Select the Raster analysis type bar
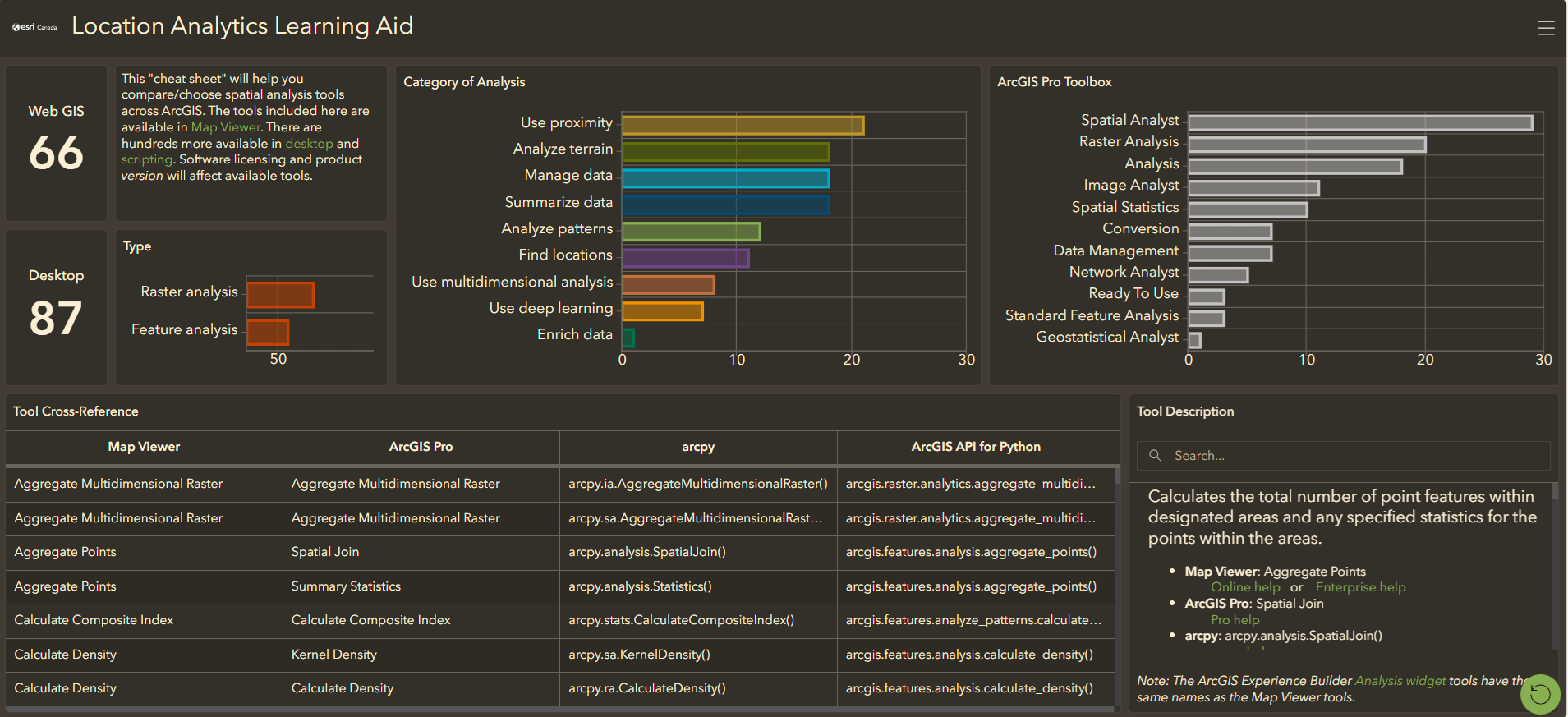Screen dimensions: 1568x717 280,295
